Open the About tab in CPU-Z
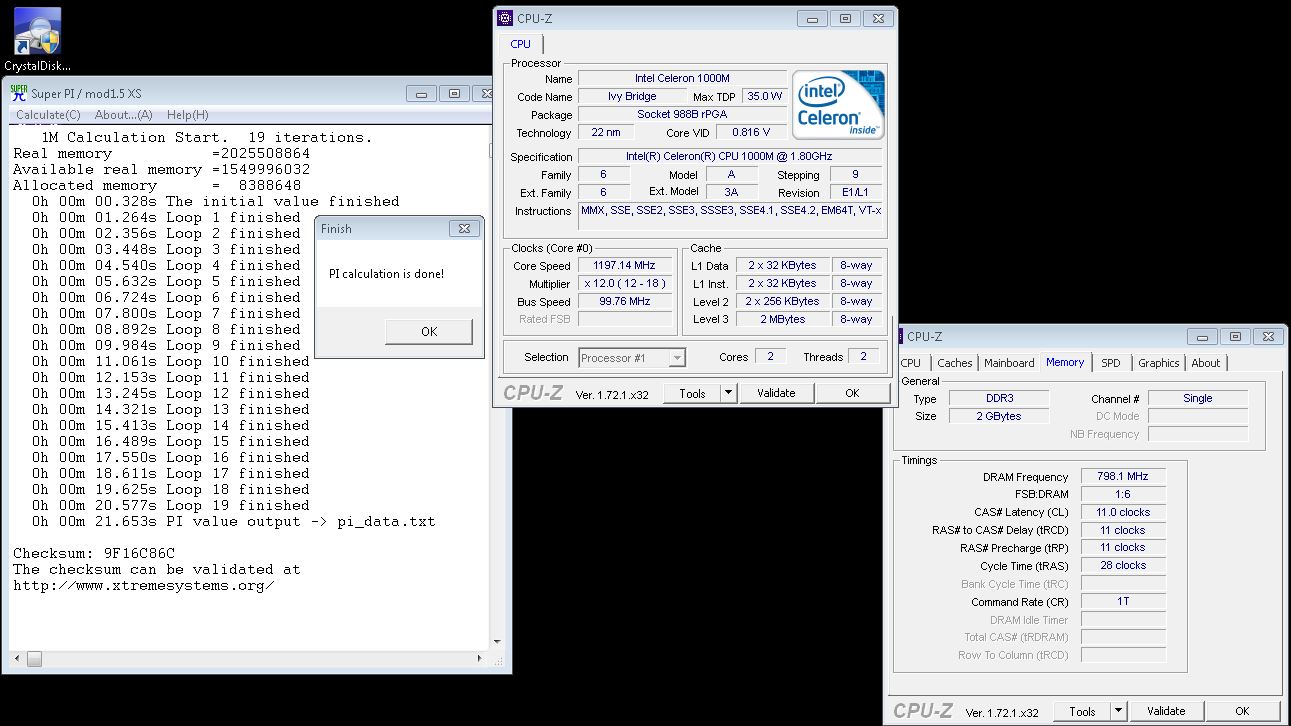1291x726 pixels. click(1205, 363)
